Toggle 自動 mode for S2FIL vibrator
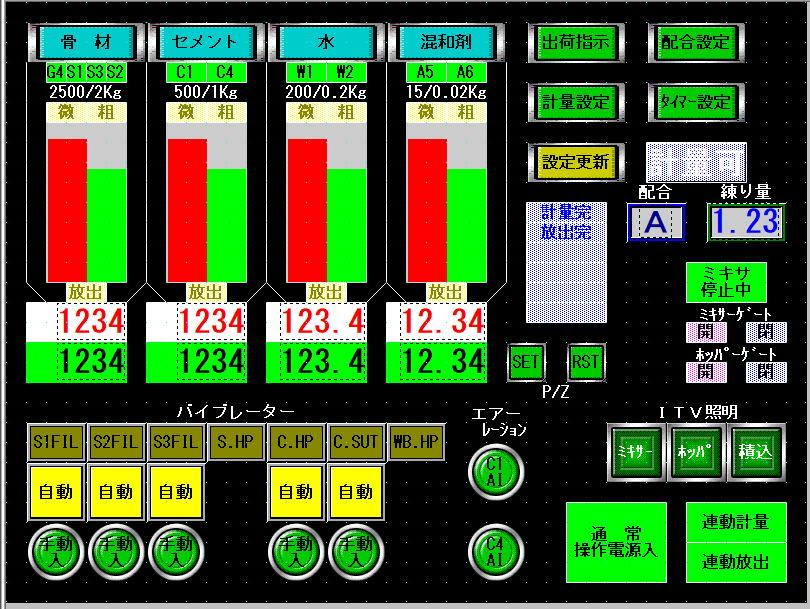This screenshot has height=609, width=810. coord(115,492)
